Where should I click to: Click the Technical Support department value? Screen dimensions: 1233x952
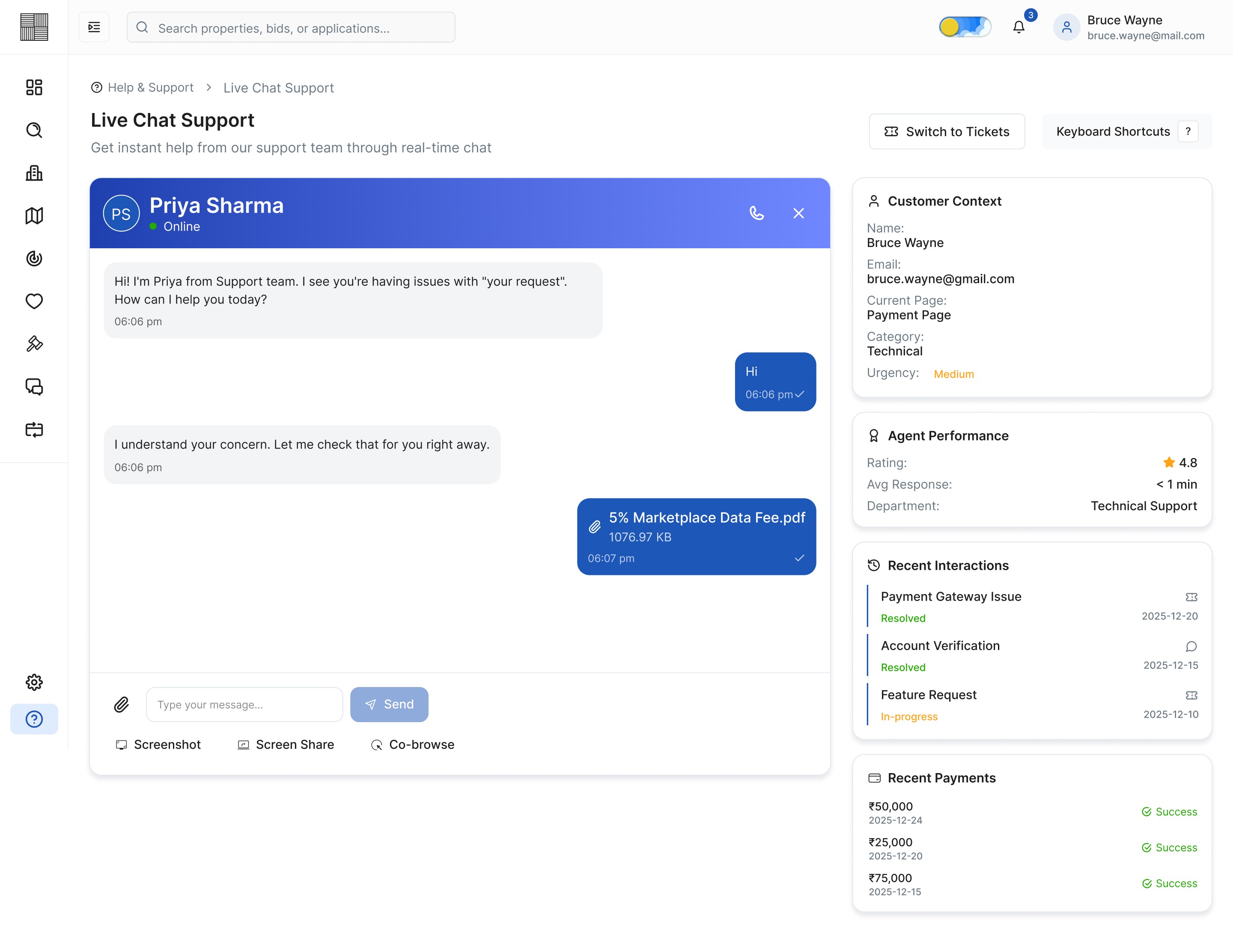pos(1144,506)
